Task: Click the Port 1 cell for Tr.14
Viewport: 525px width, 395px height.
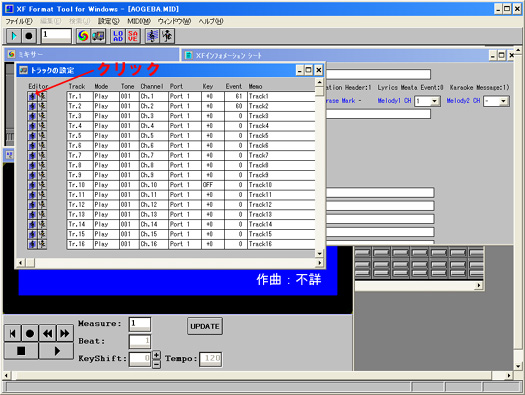Action: (x=184, y=224)
